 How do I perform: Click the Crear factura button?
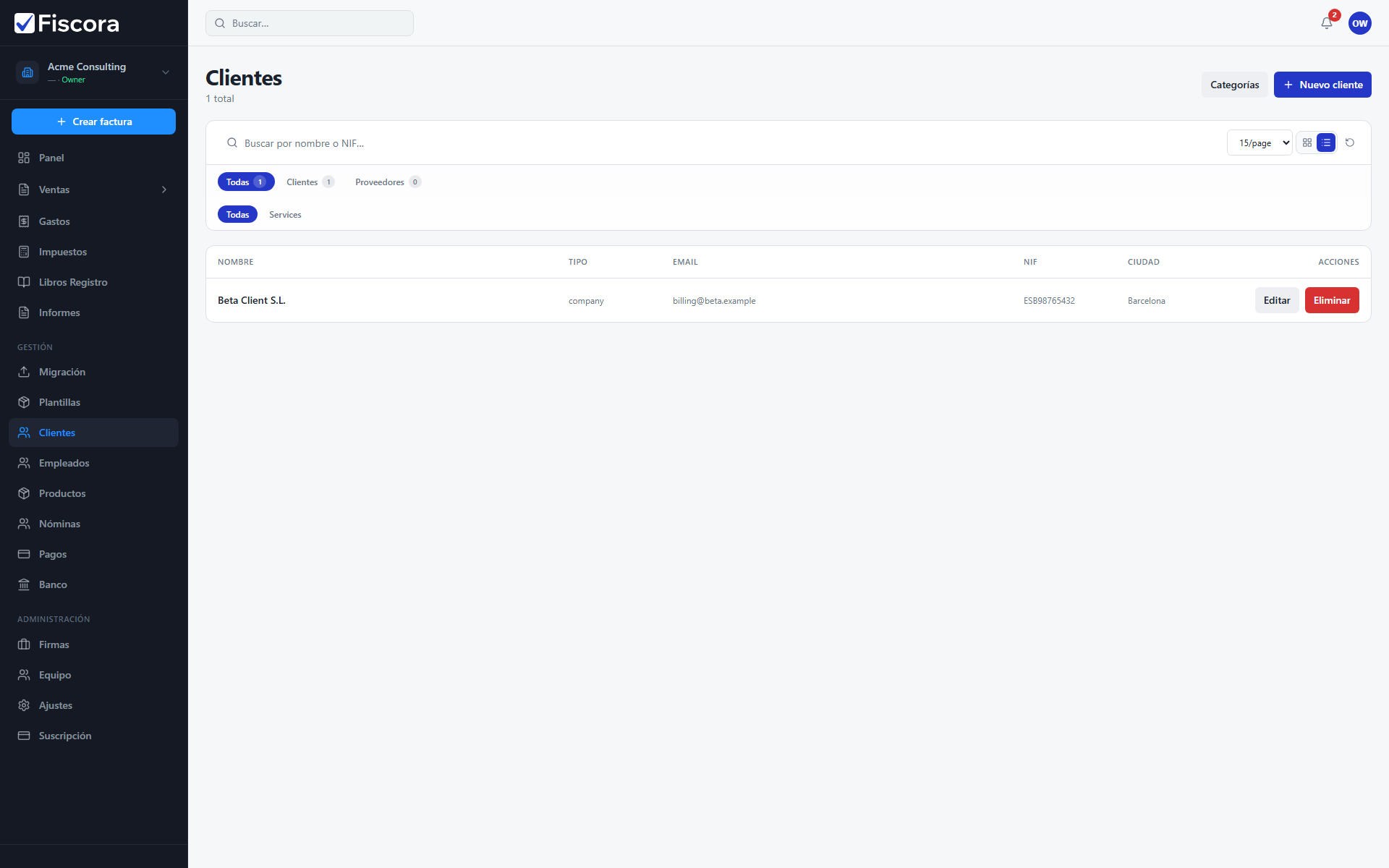(93, 122)
